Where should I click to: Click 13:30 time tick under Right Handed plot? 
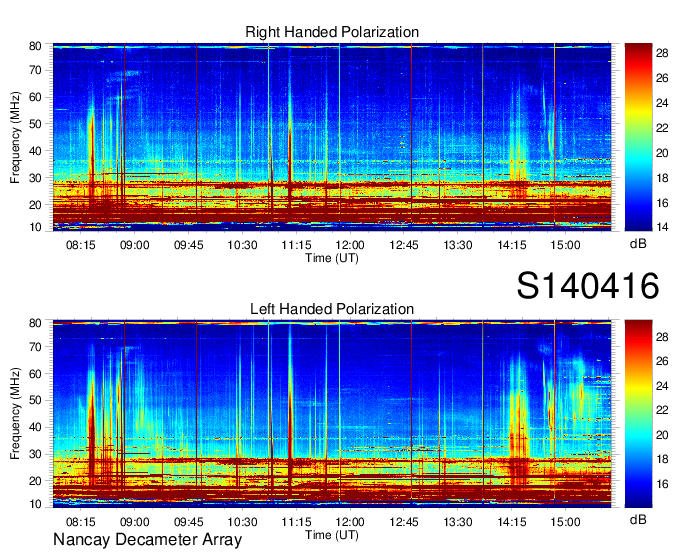(x=458, y=245)
